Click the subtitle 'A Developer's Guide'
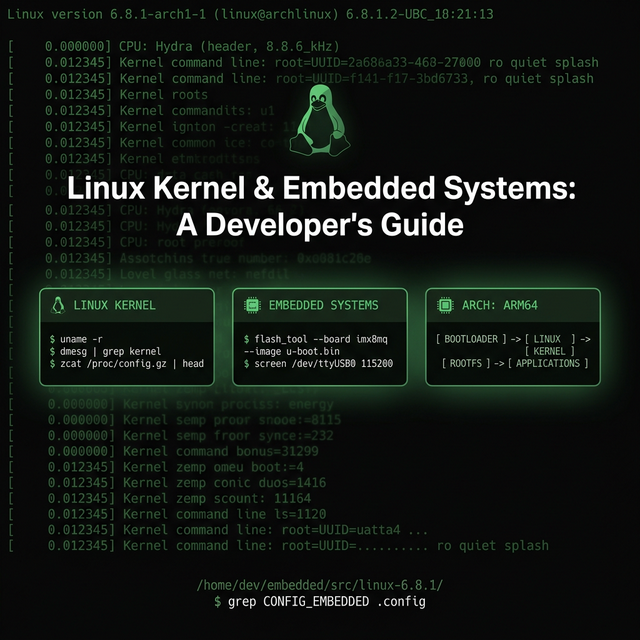Viewport: 640px width, 640px height. point(320,225)
